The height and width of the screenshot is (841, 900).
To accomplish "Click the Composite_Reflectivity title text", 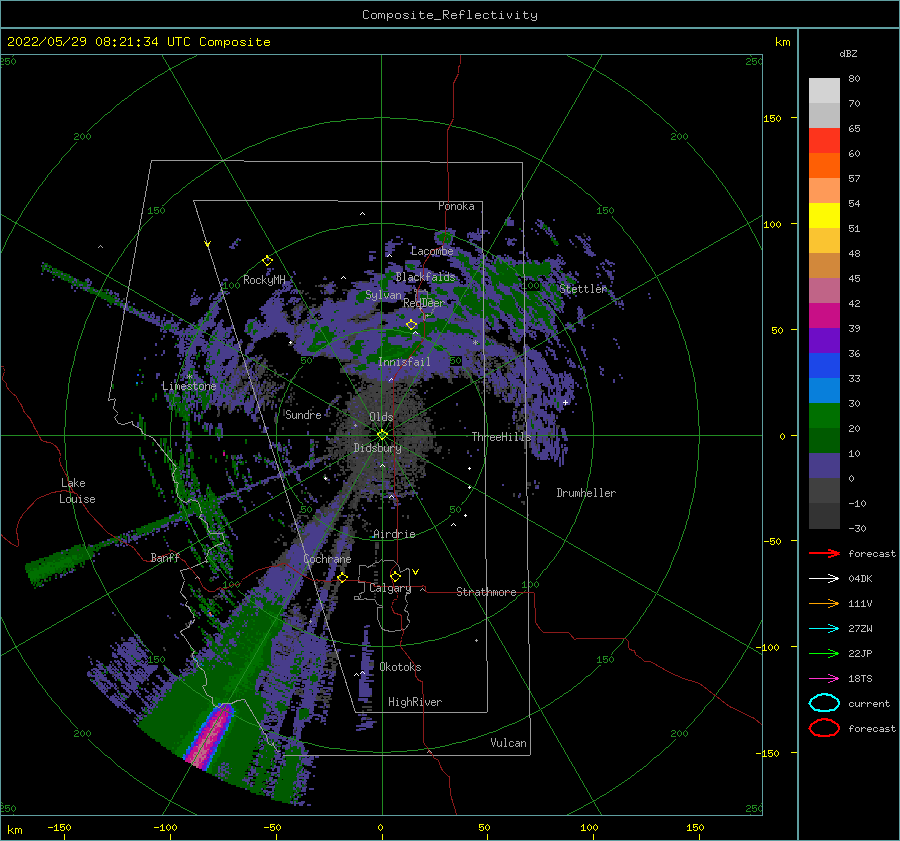I will pyautogui.click(x=450, y=15).
